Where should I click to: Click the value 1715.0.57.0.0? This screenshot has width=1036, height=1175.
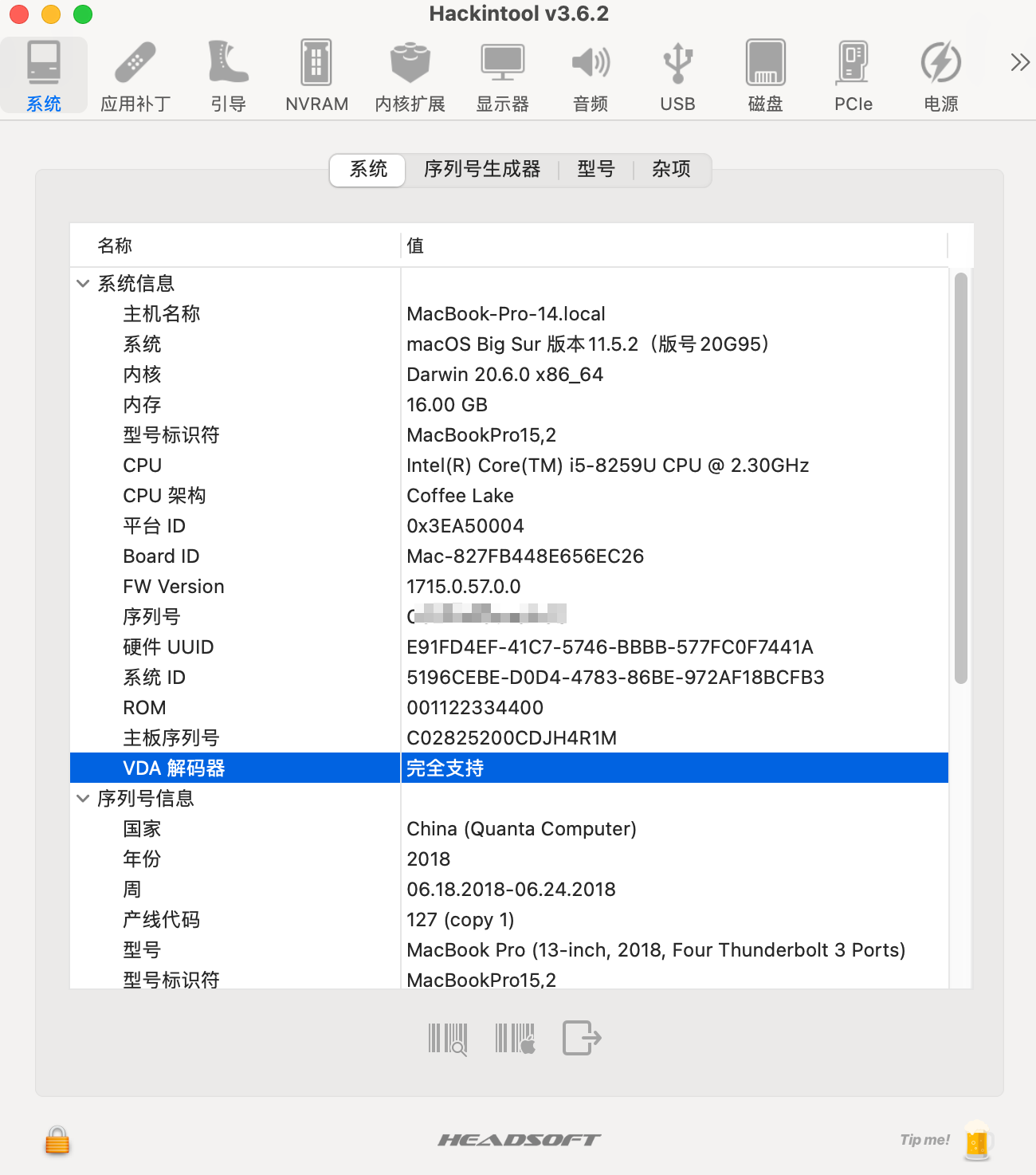click(x=464, y=587)
